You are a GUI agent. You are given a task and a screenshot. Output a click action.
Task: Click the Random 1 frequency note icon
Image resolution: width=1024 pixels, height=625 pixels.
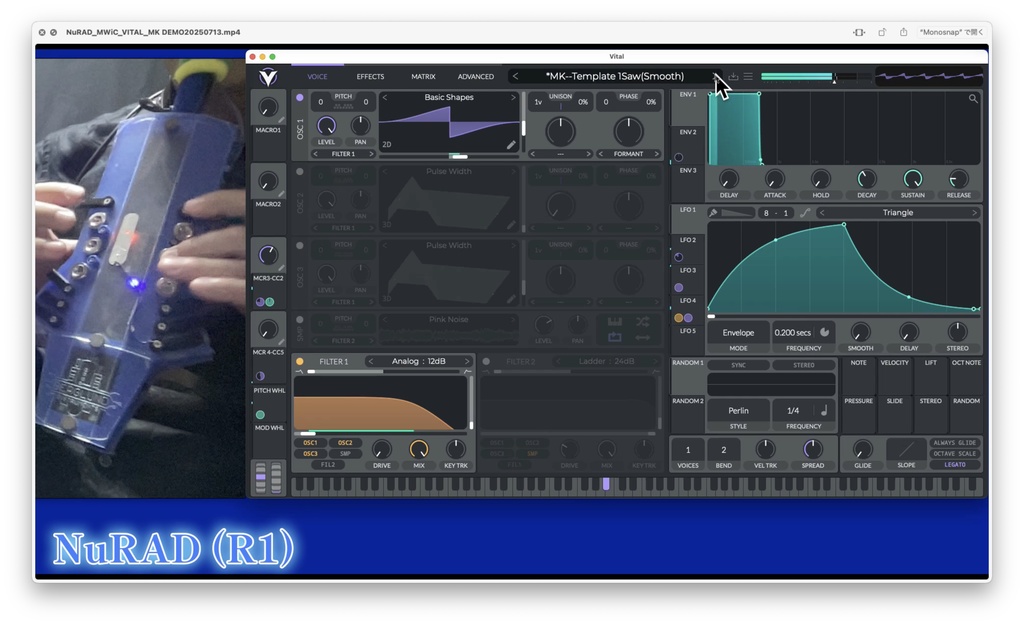(824, 411)
